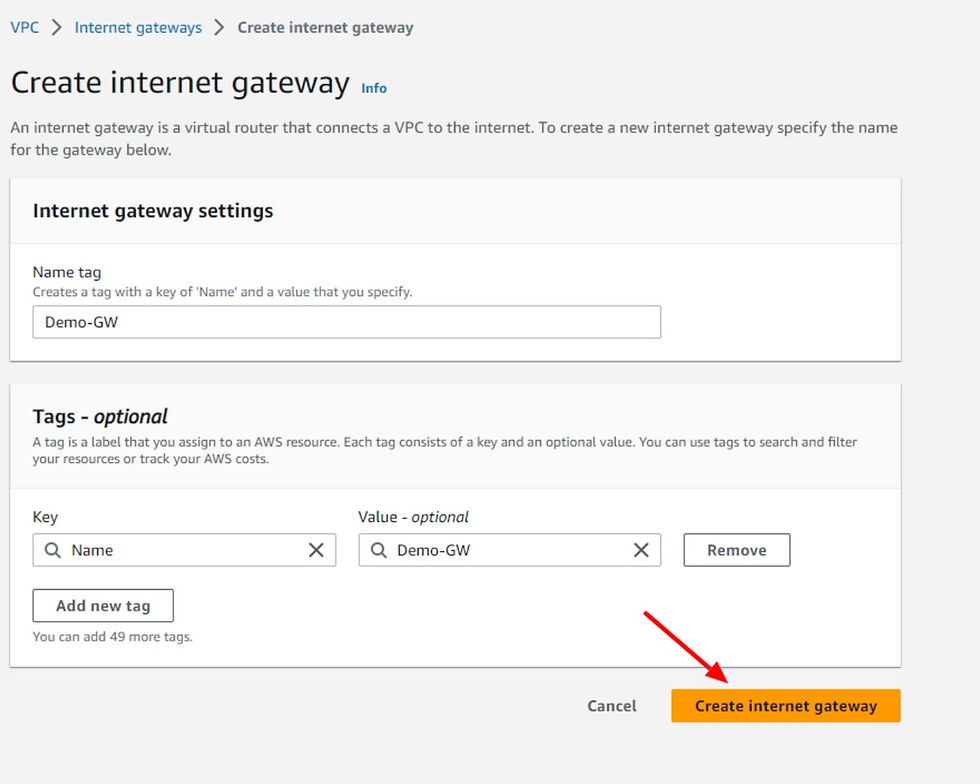Click the search icon in Value field
The height and width of the screenshot is (784, 980).
click(x=379, y=550)
